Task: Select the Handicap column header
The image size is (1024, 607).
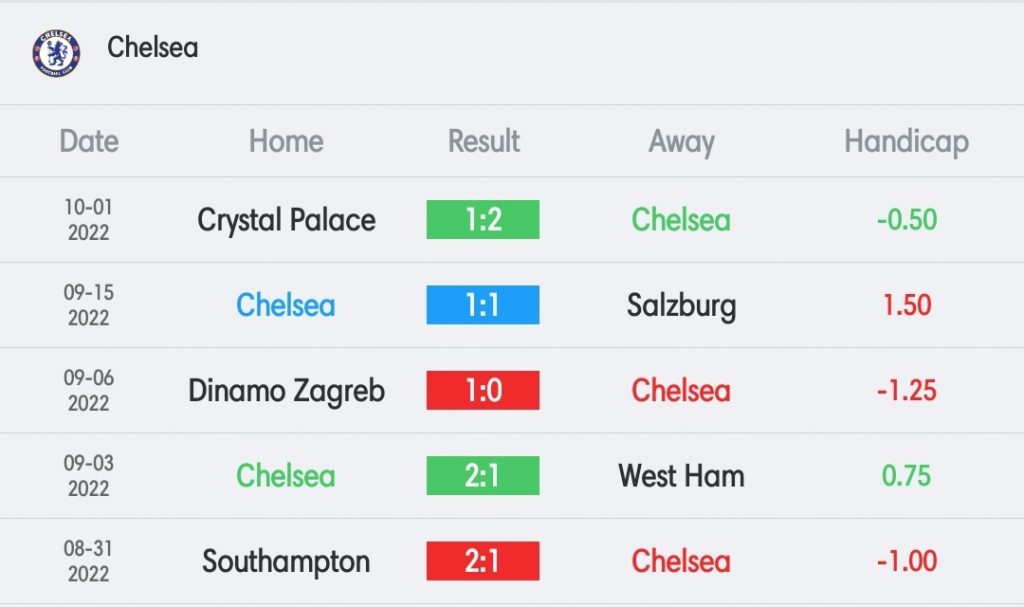Action: (906, 142)
